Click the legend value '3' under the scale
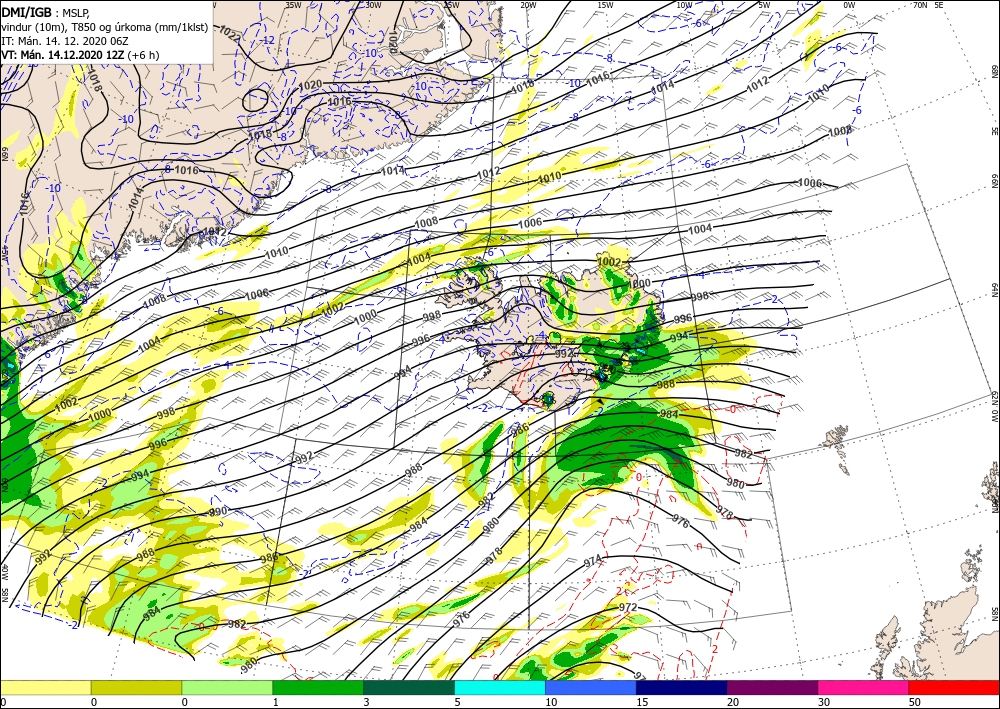 366,702
